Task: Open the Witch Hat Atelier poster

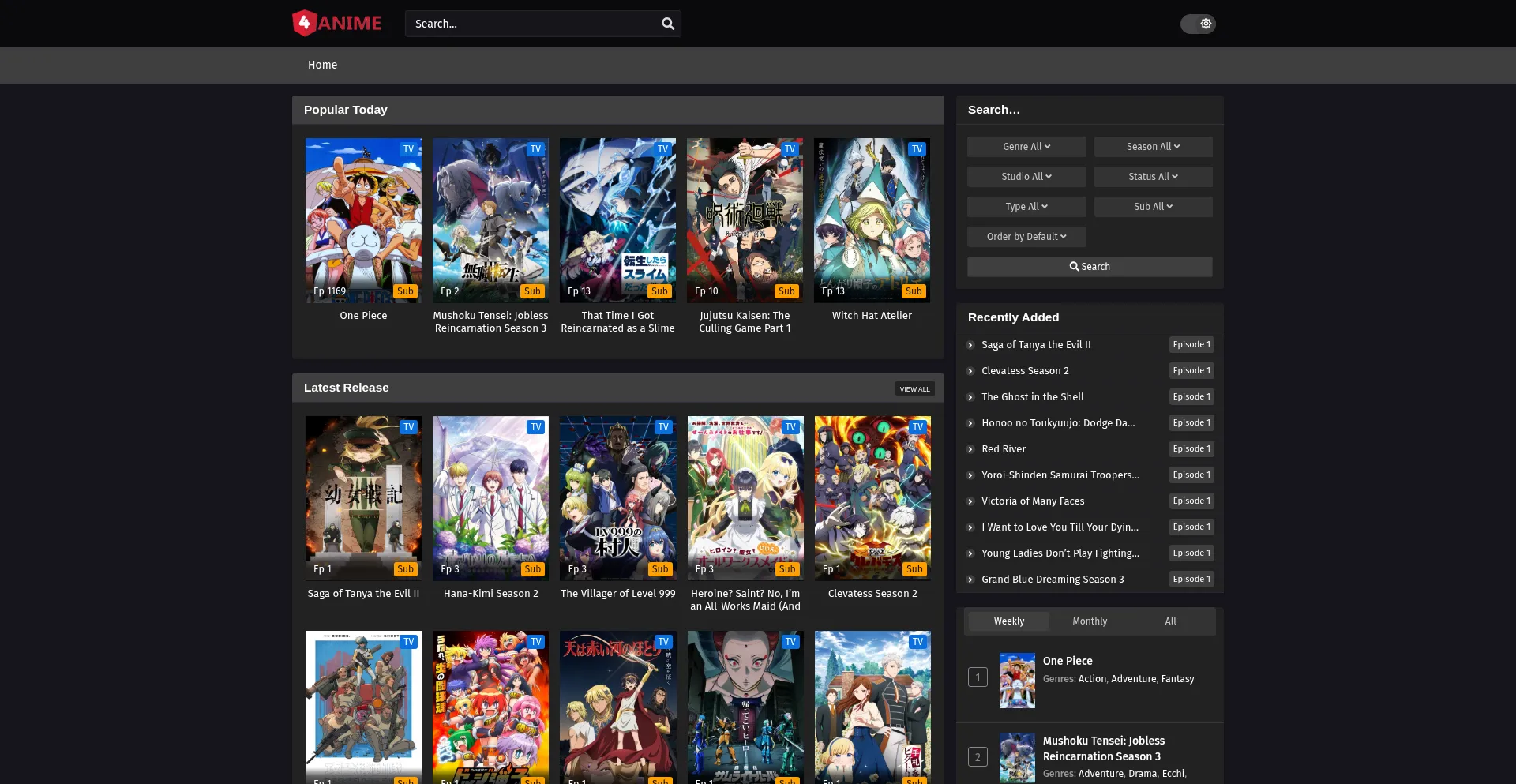Action: [x=872, y=220]
